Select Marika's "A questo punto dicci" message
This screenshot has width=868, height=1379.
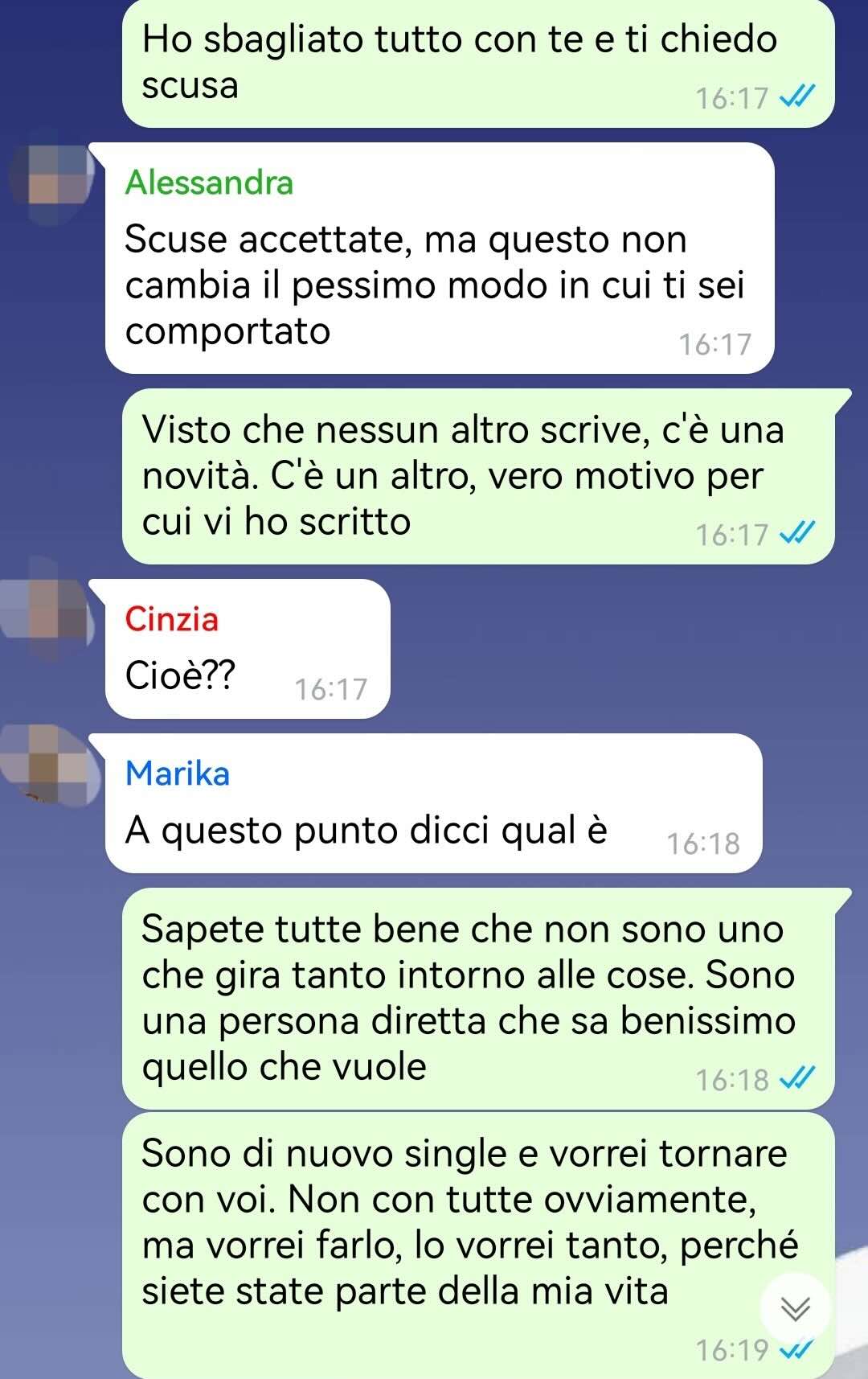click(x=433, y=803)
